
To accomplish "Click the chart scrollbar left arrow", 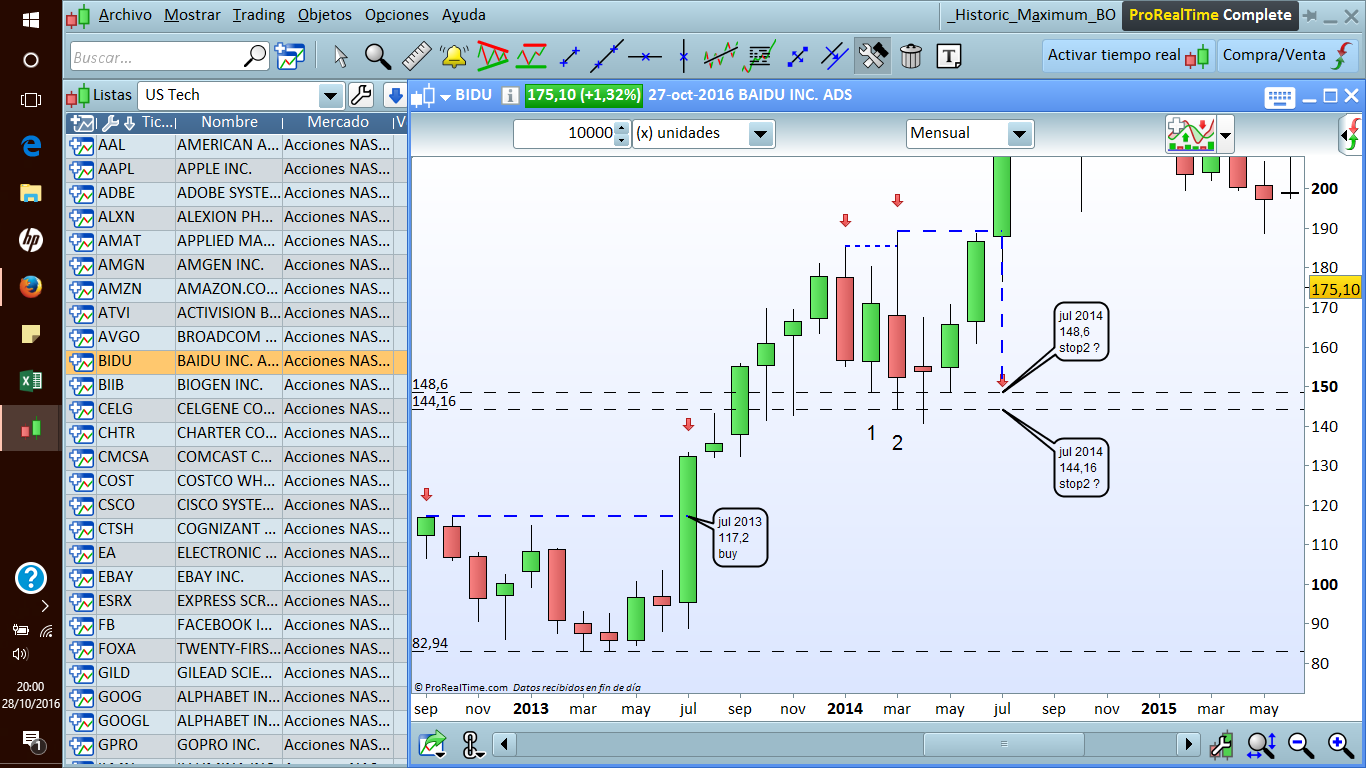I will click(x=506, y=744).
